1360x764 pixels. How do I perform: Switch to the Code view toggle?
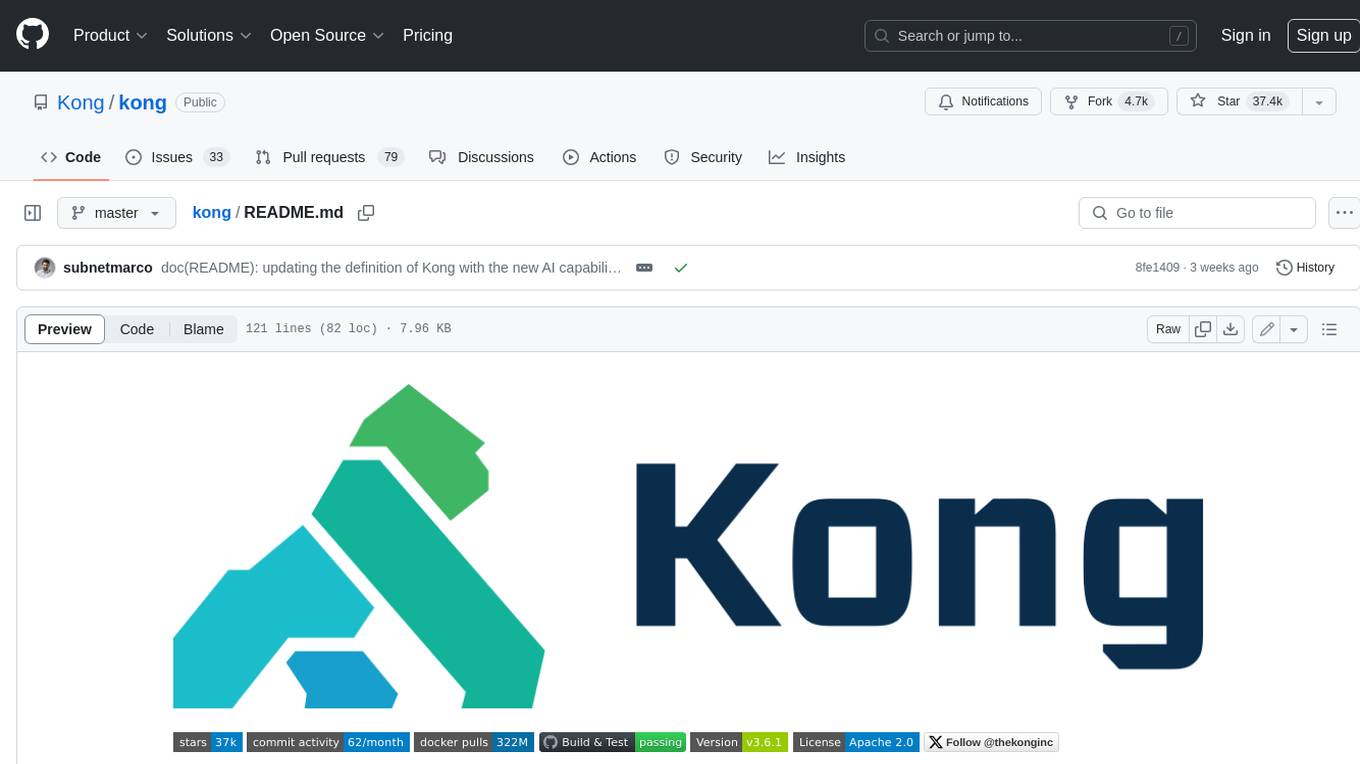137,329
